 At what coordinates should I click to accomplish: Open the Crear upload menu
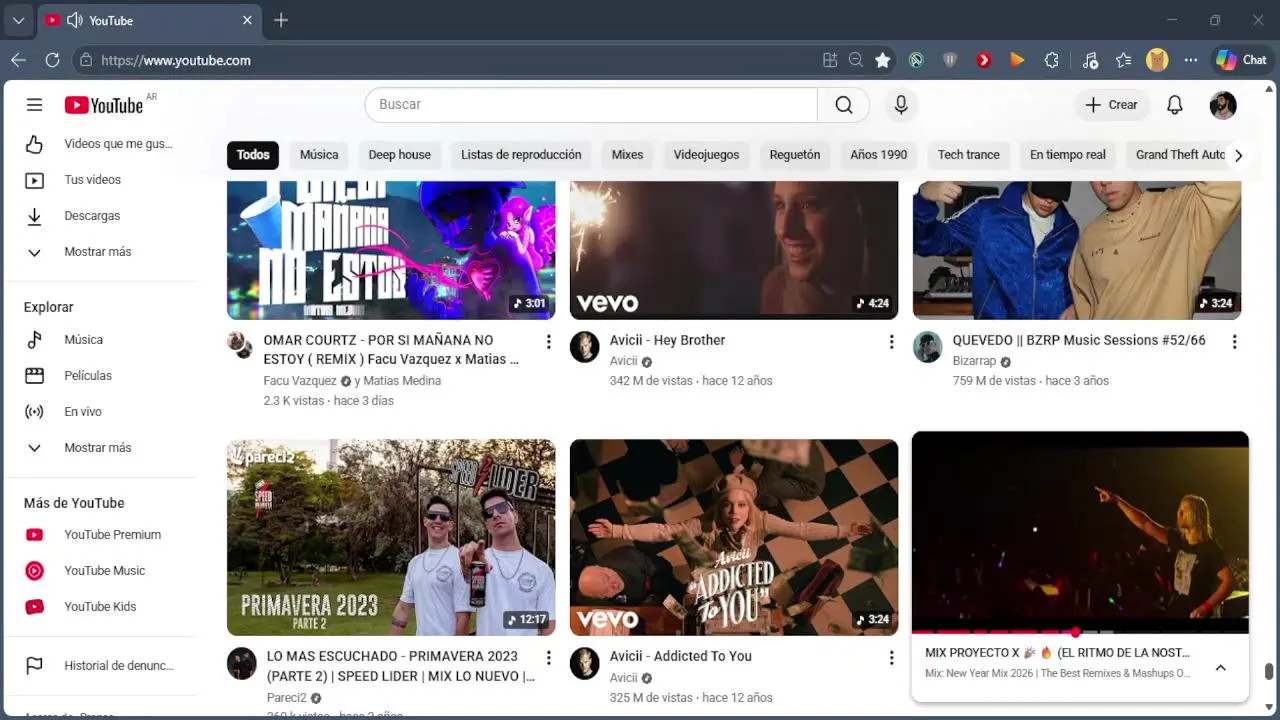click(x=1111, y=105)
